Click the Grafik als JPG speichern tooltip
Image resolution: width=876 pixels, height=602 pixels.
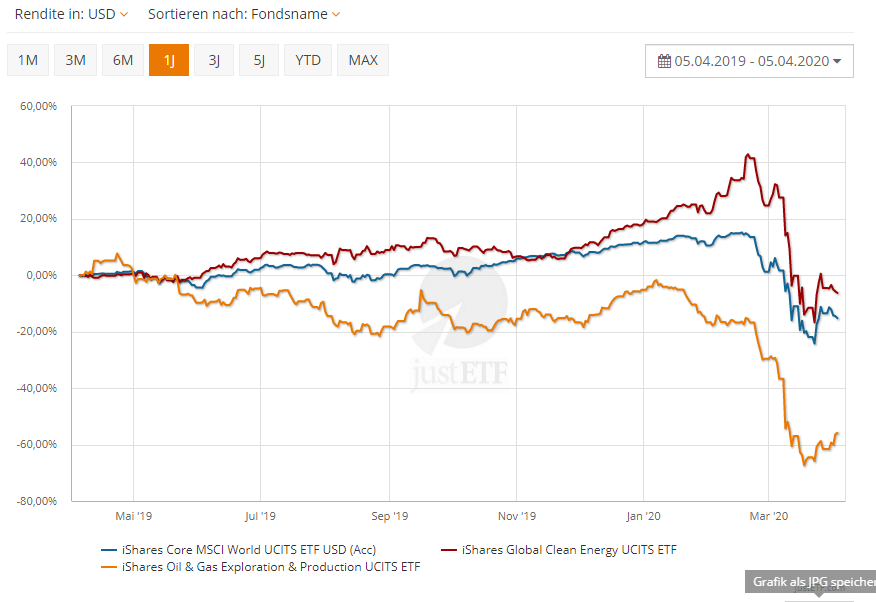(x=810, y=581)
